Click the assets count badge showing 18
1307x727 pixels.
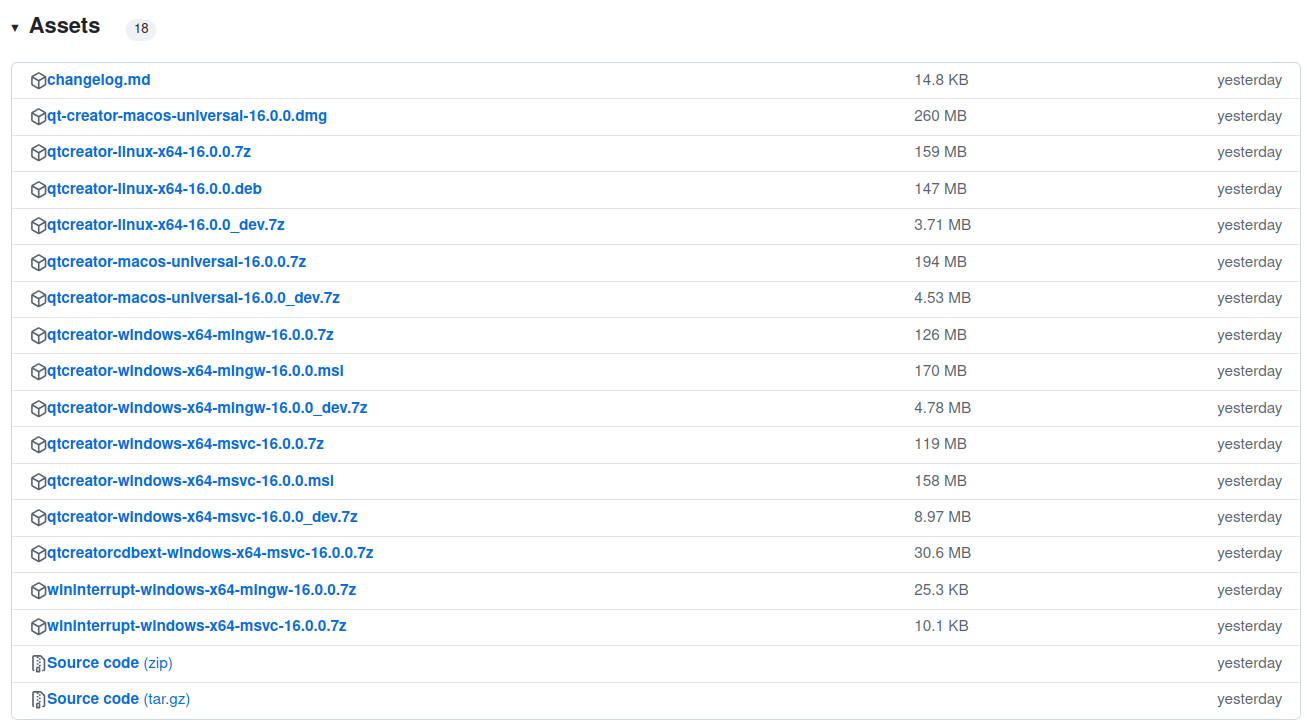click(141, 29)
